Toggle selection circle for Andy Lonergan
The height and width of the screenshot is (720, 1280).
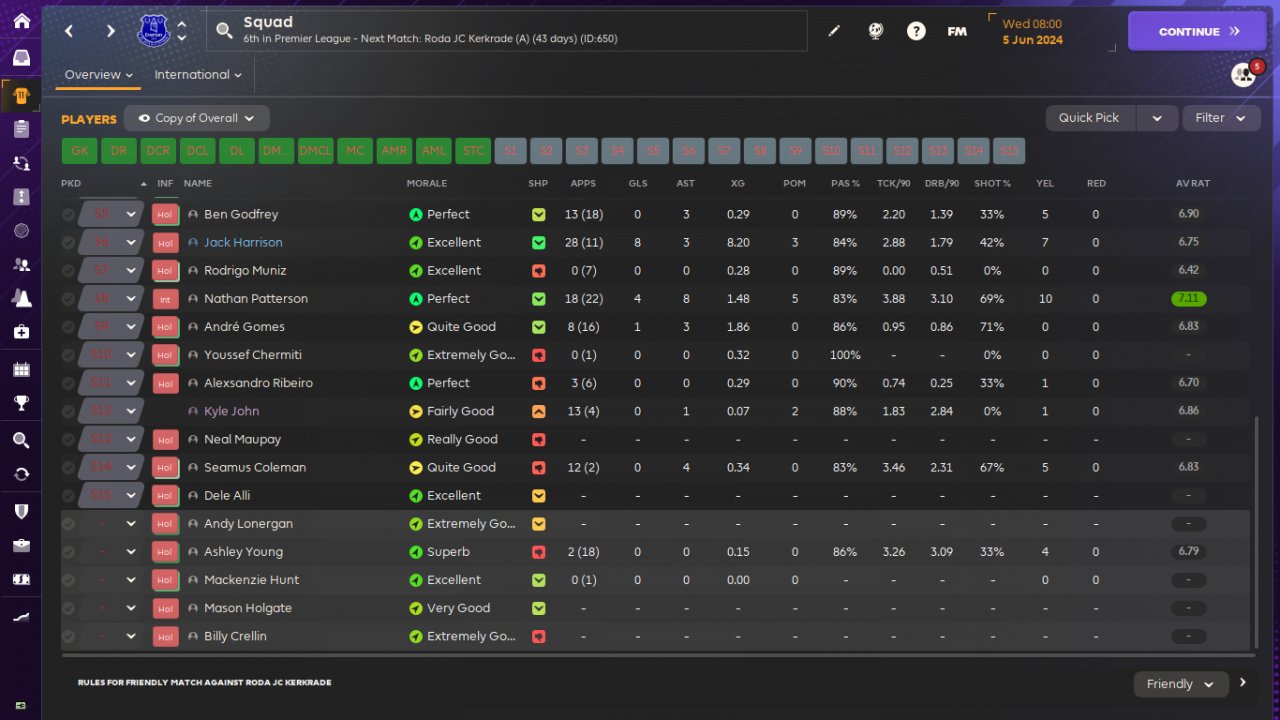[68, 524]
